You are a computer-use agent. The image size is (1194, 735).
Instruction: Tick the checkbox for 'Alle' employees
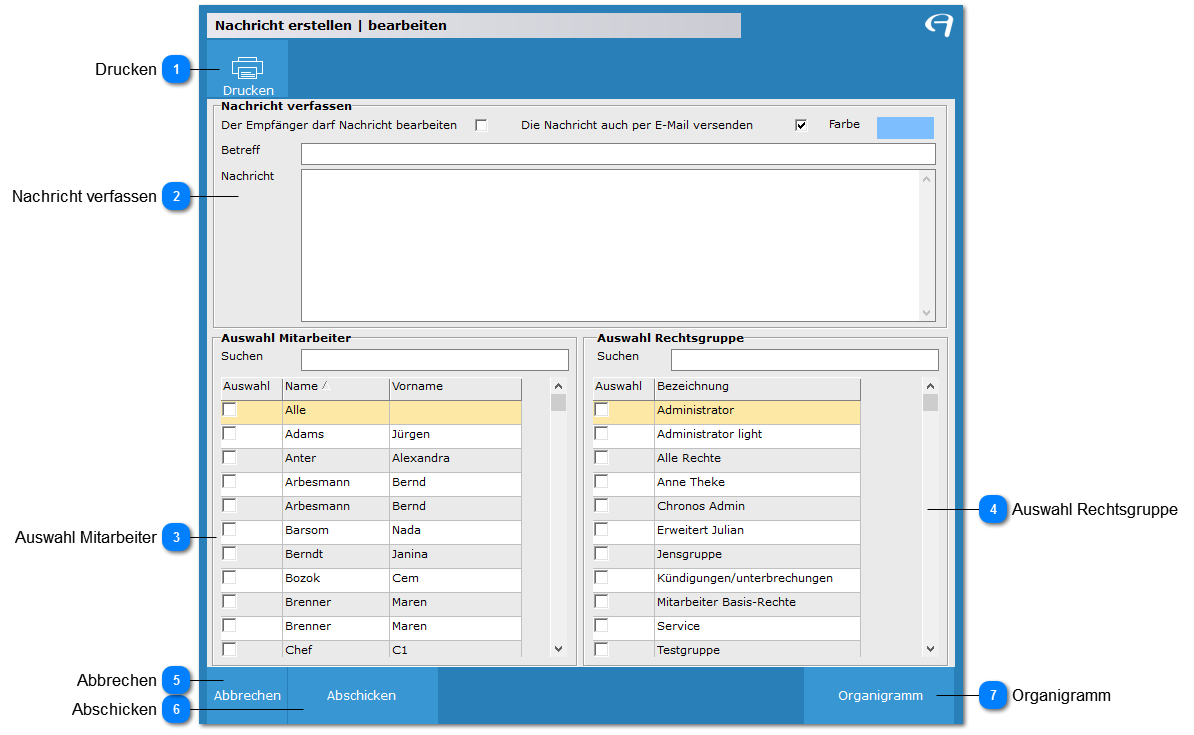pyautogui.click(x=229, y=410)
